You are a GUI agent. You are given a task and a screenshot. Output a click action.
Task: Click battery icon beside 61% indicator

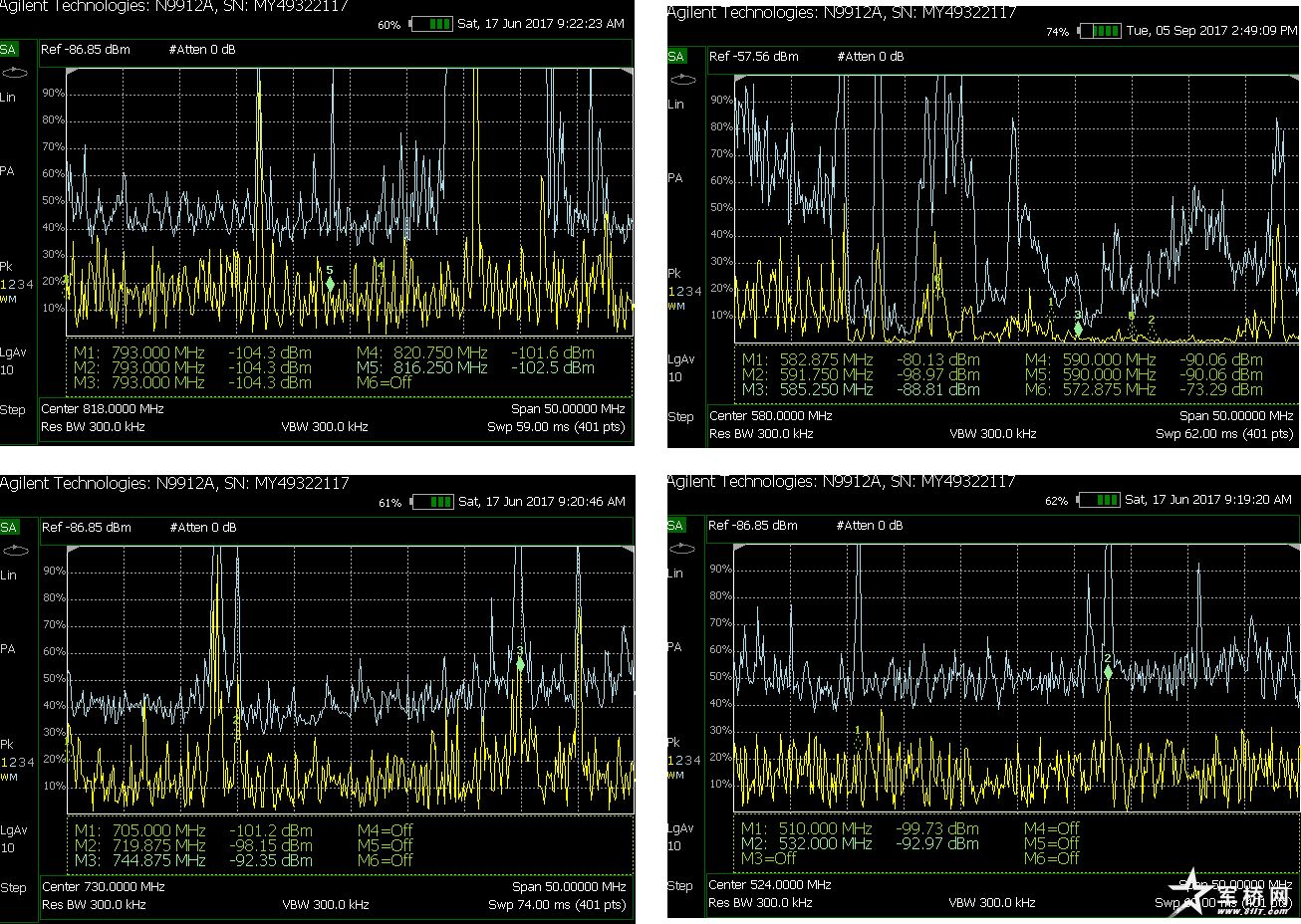click(x=431, y=502)
